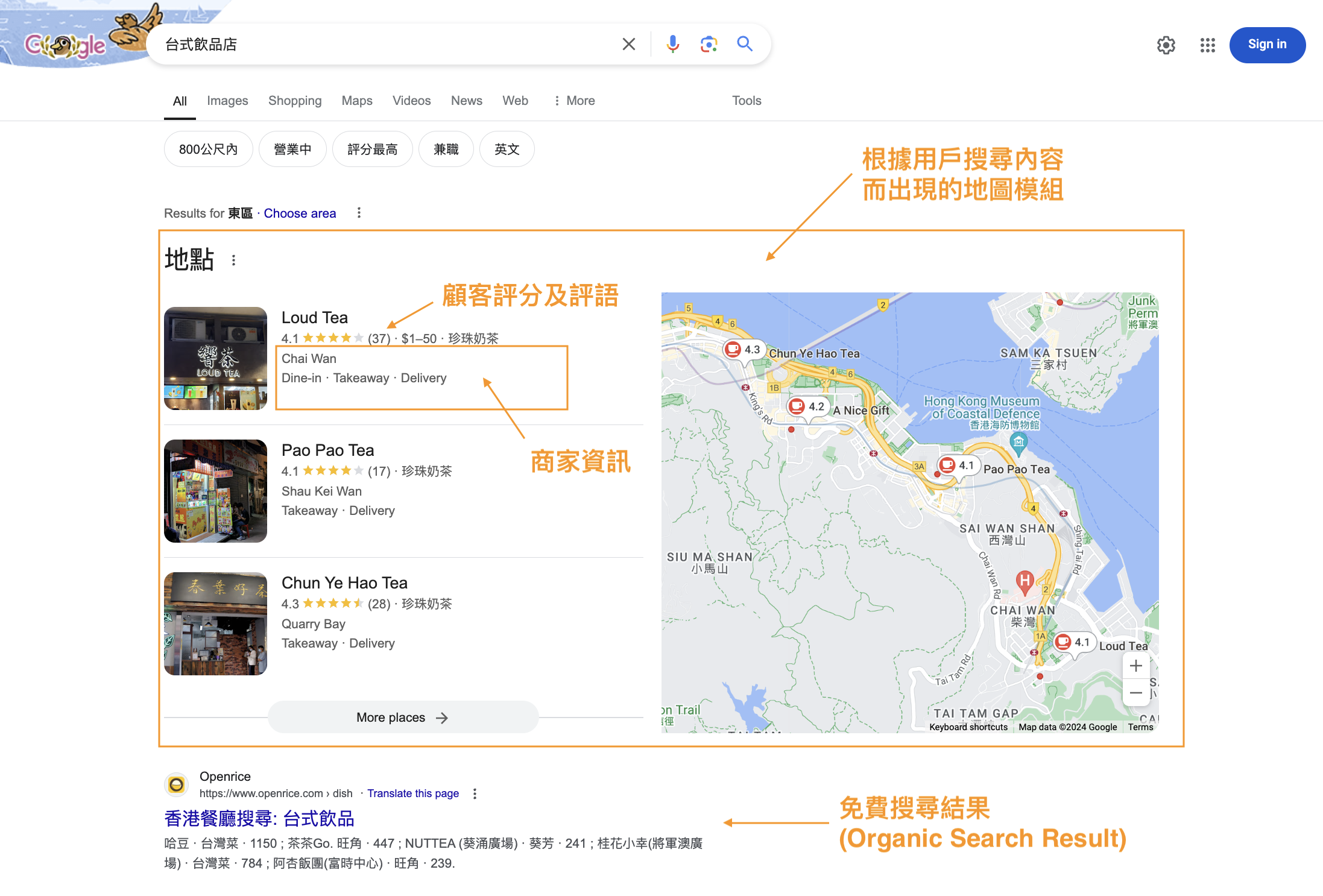Open the Openrice result options menu
Screen dimensions: 1323x896
(x=475, y=793)
